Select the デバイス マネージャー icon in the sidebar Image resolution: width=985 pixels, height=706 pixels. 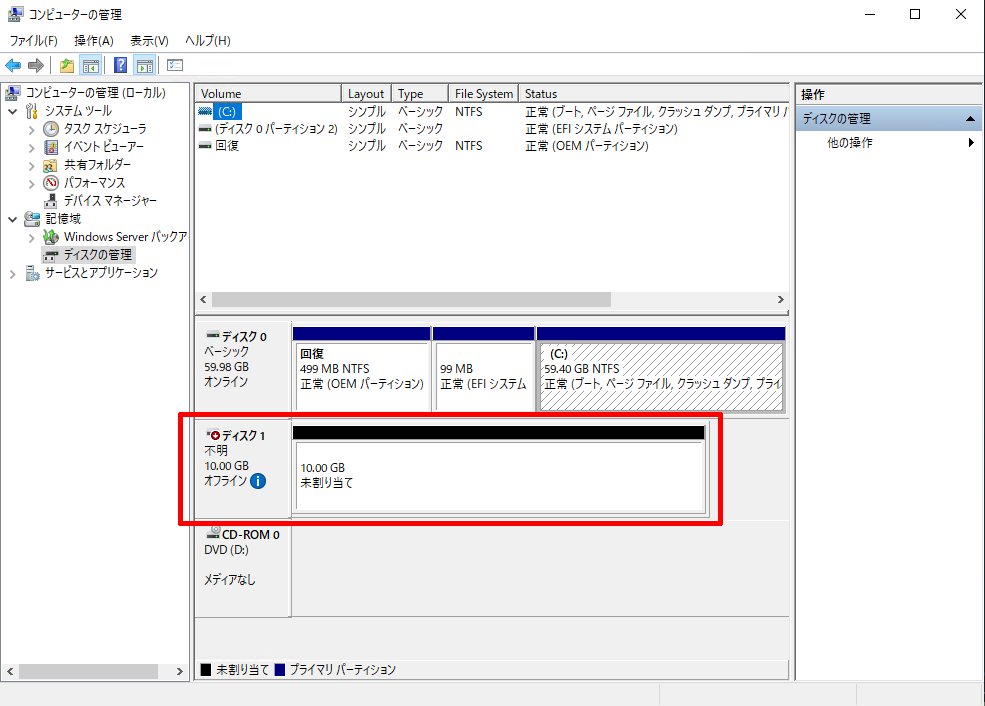(x=51, y=200)
